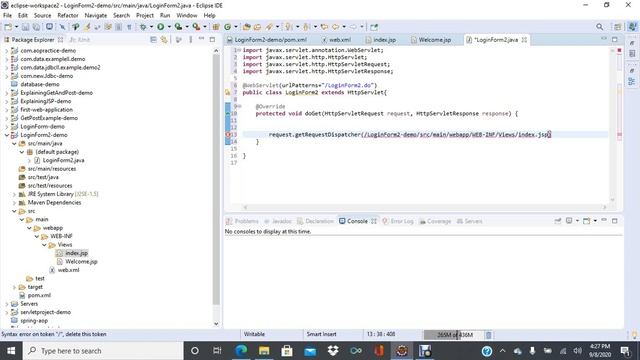Minimize the Package Explorer view
This screenshot has width=640, height=360.
(202, 39)
